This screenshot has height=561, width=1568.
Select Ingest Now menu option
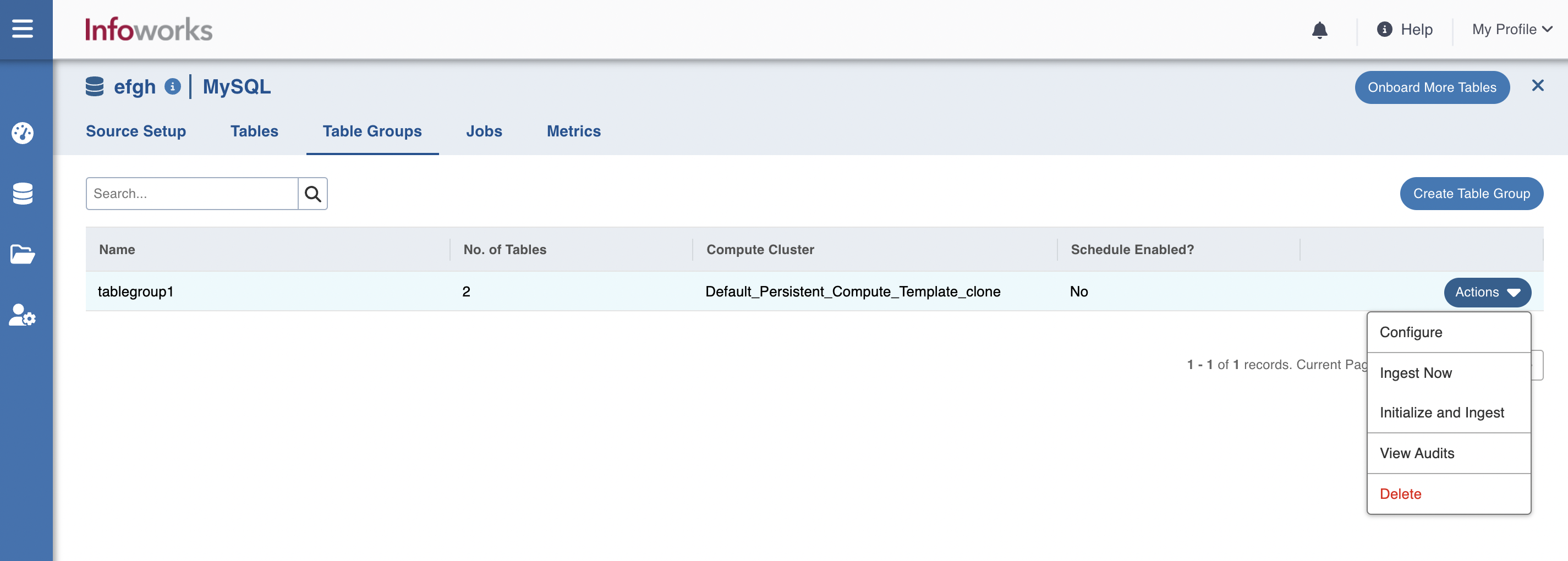(x=1449, y=373)
